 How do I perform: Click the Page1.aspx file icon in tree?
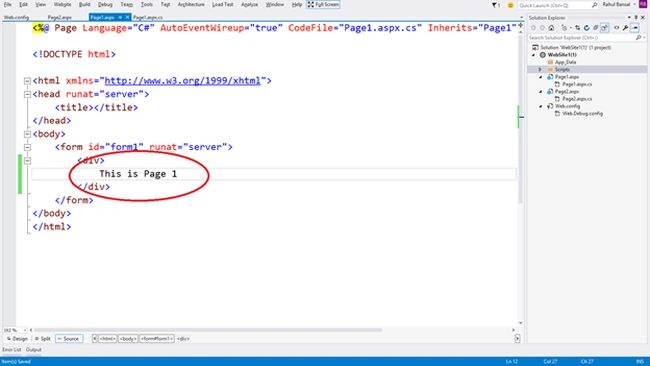point(550,77)
